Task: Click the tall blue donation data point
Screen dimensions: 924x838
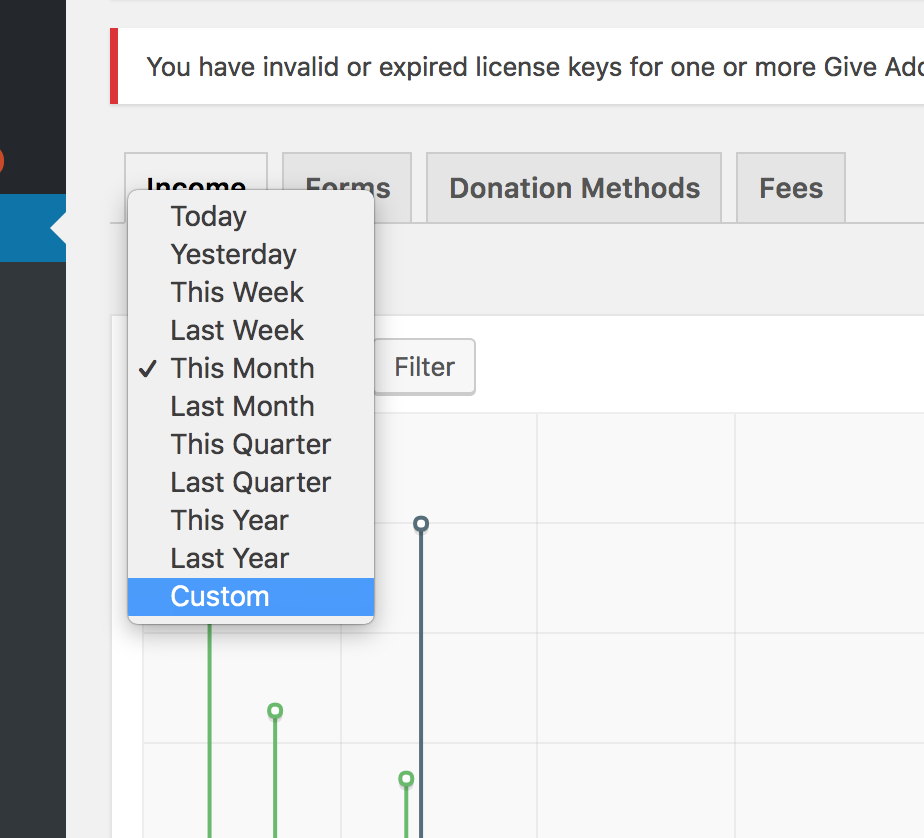Action: (x=420, y=523)
